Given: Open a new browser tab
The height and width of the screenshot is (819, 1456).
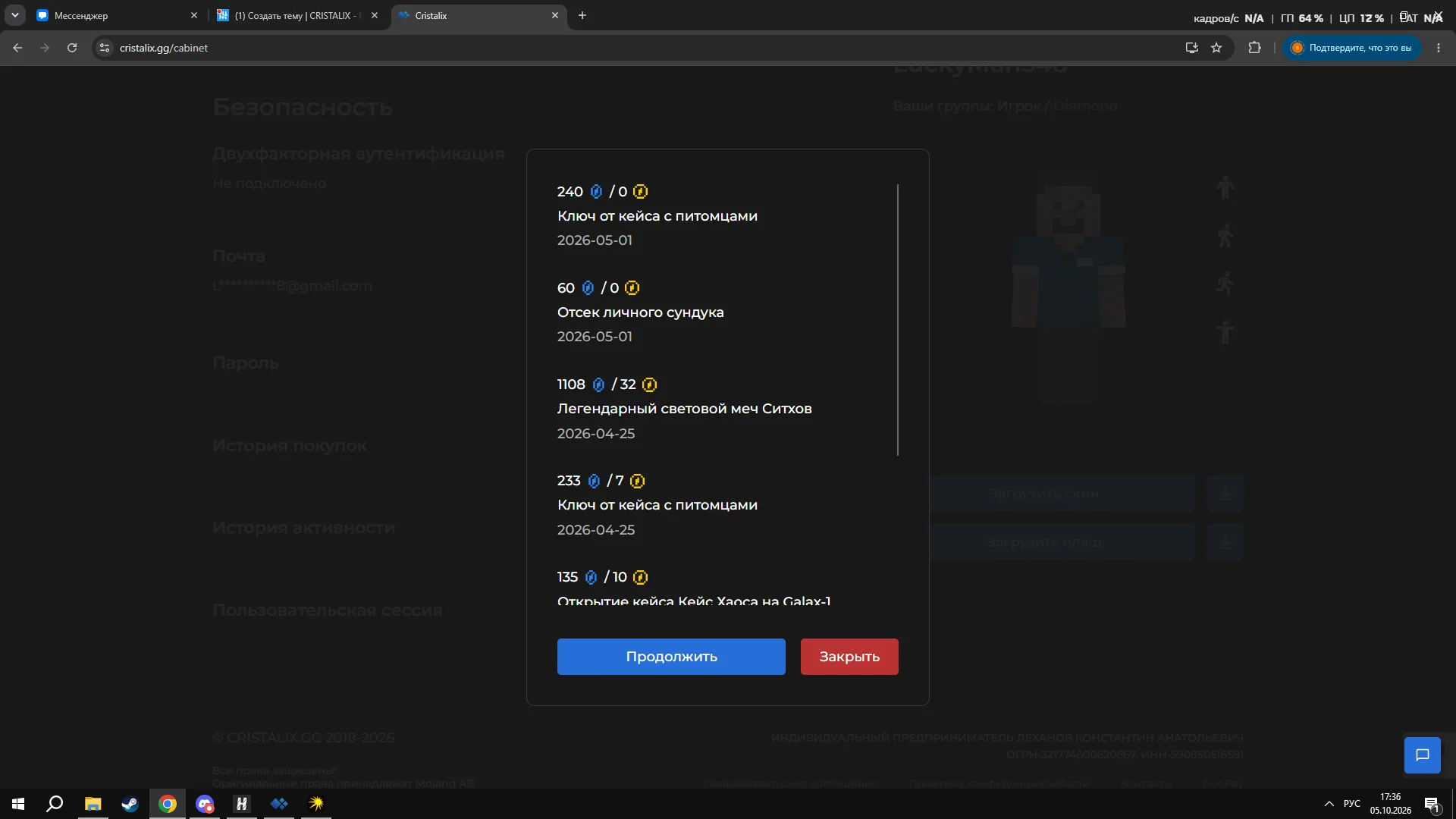Looking at the screenshot, I should (582, 16).
